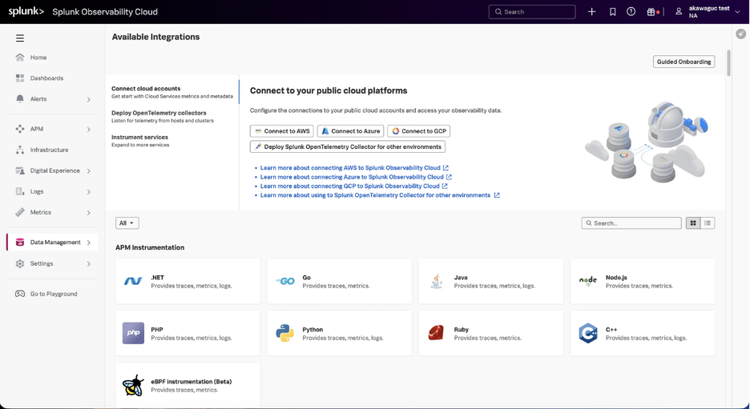Screen dimensions: 750x409
Task: Click the Infrastructure icon
Action: click(x=20, y=150)
